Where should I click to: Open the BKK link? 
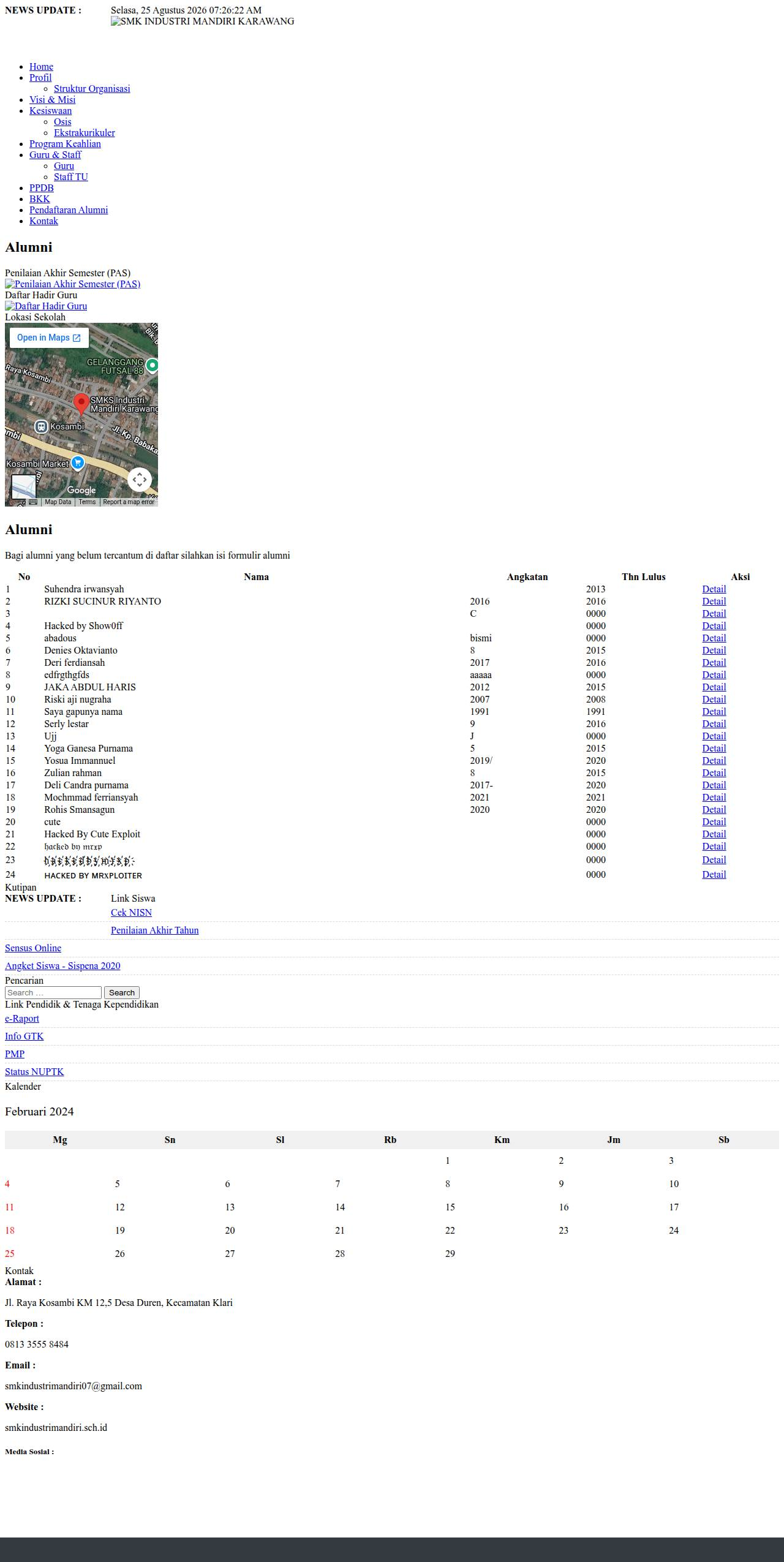click(x=40, y=199)
